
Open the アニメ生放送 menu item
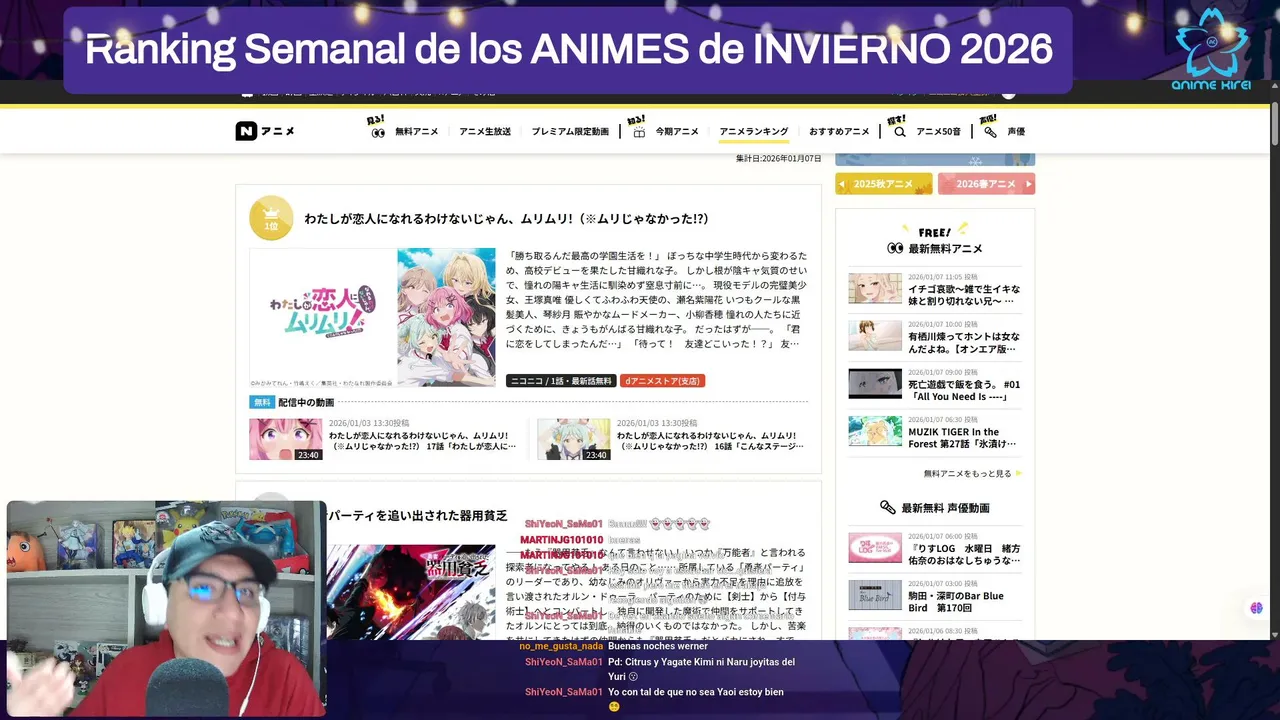[485, 131]
